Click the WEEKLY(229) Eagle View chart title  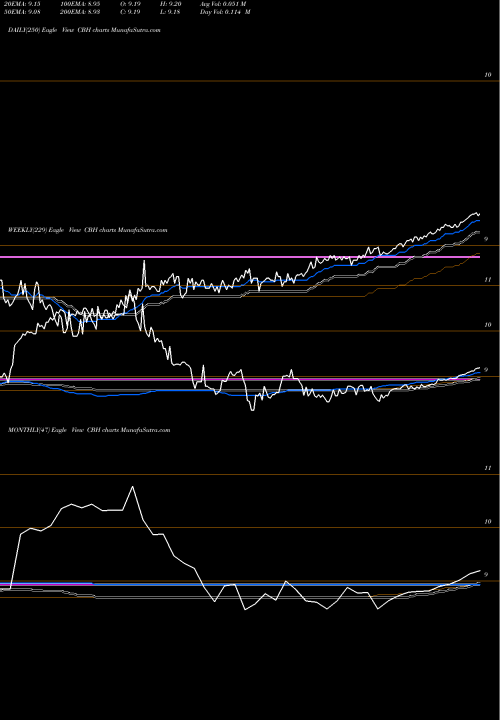pos(88,230)
